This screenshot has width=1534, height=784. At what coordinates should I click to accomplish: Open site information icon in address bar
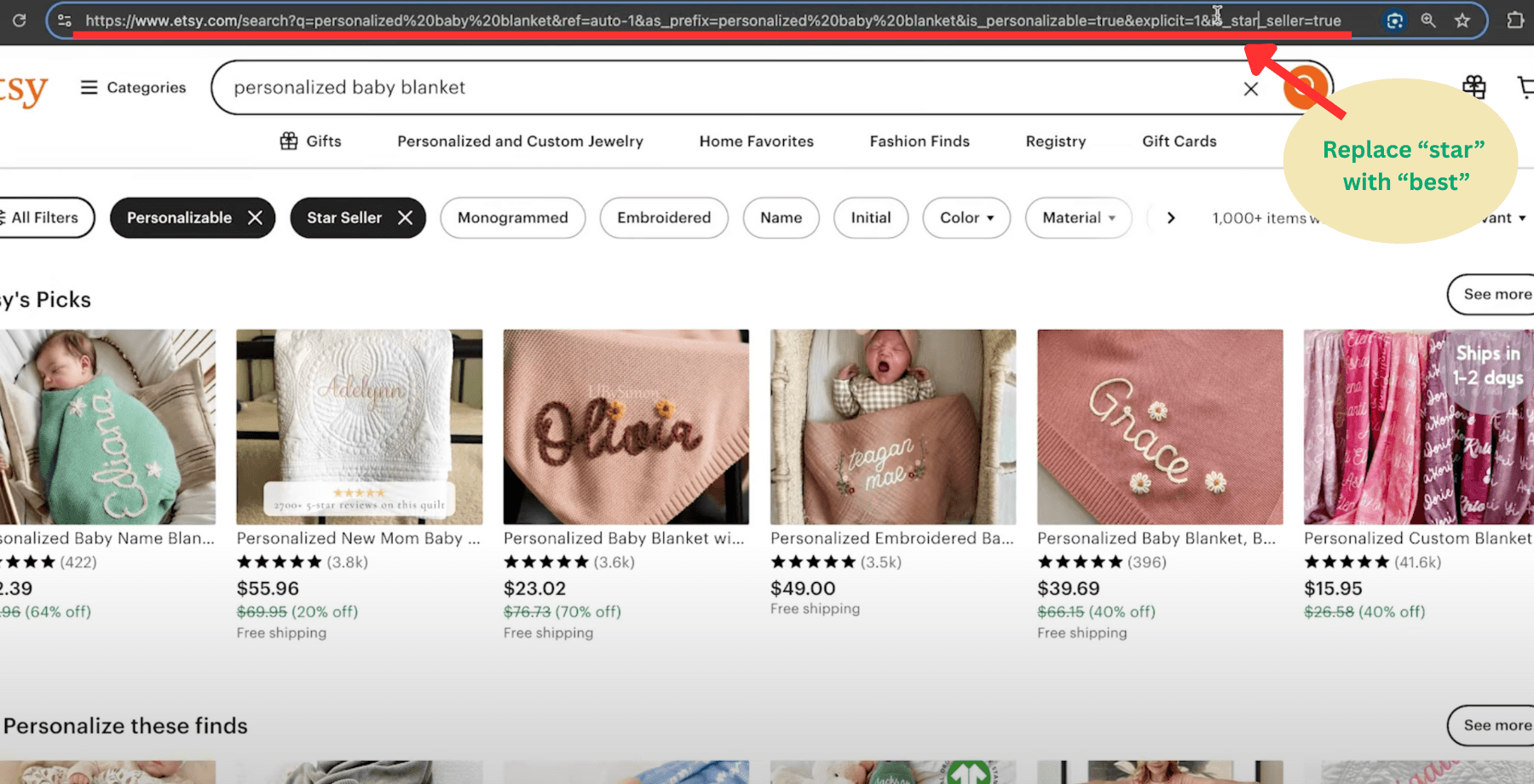pos(64,20)
